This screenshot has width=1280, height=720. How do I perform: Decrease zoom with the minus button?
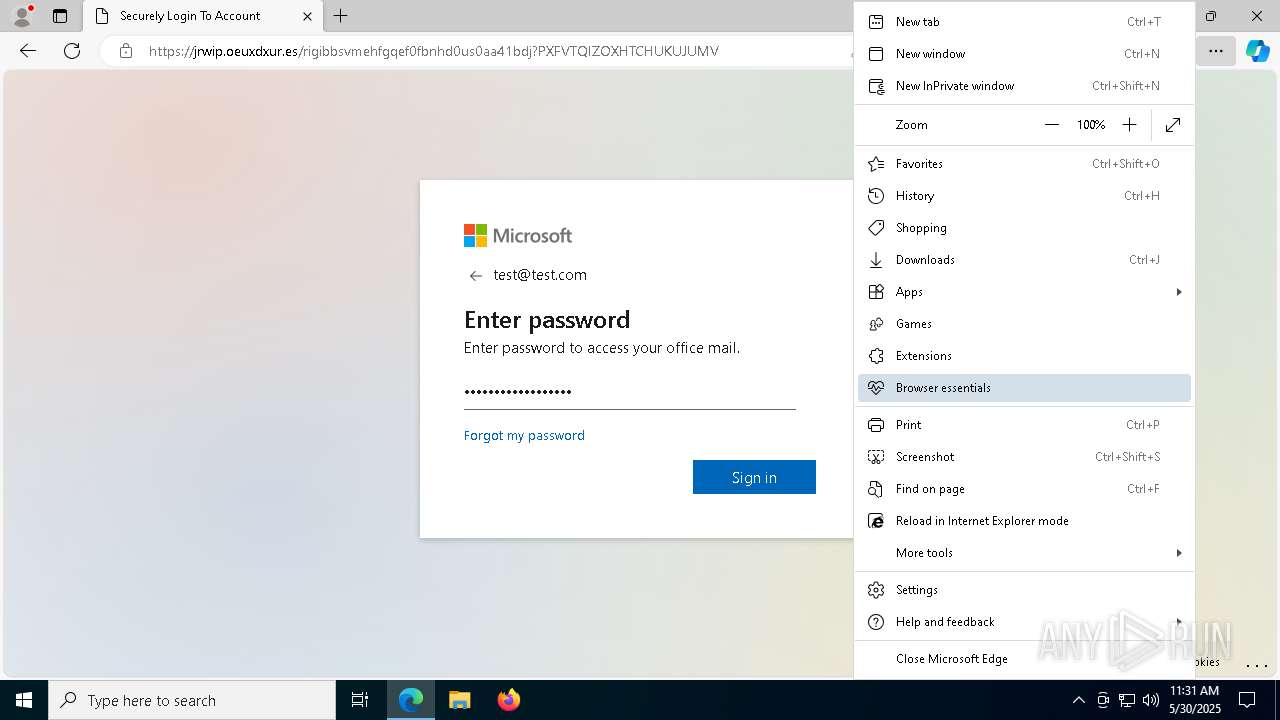pyautogui.click(x=1051, y=125)
